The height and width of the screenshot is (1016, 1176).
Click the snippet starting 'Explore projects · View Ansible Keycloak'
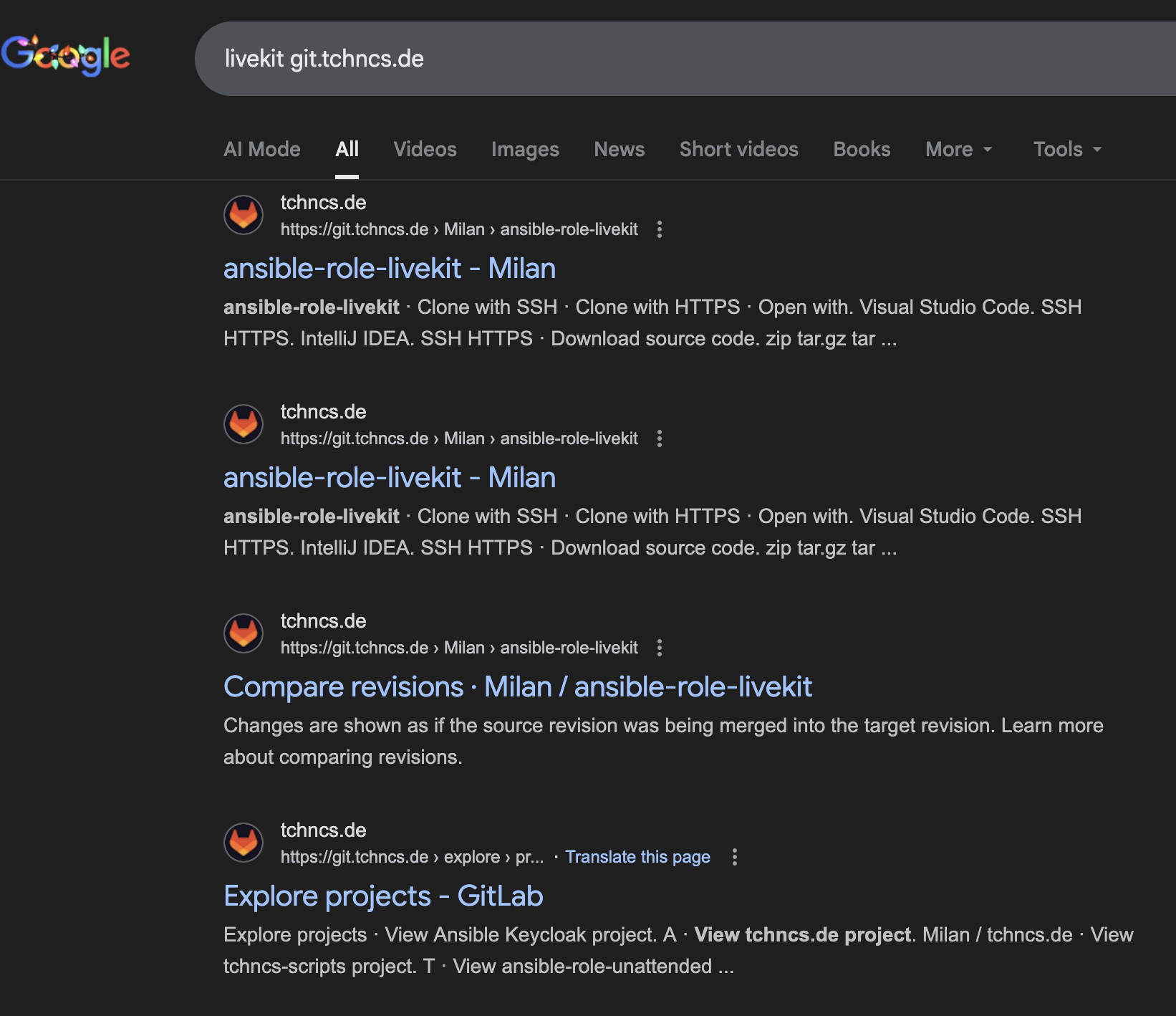tap(678, 950)
